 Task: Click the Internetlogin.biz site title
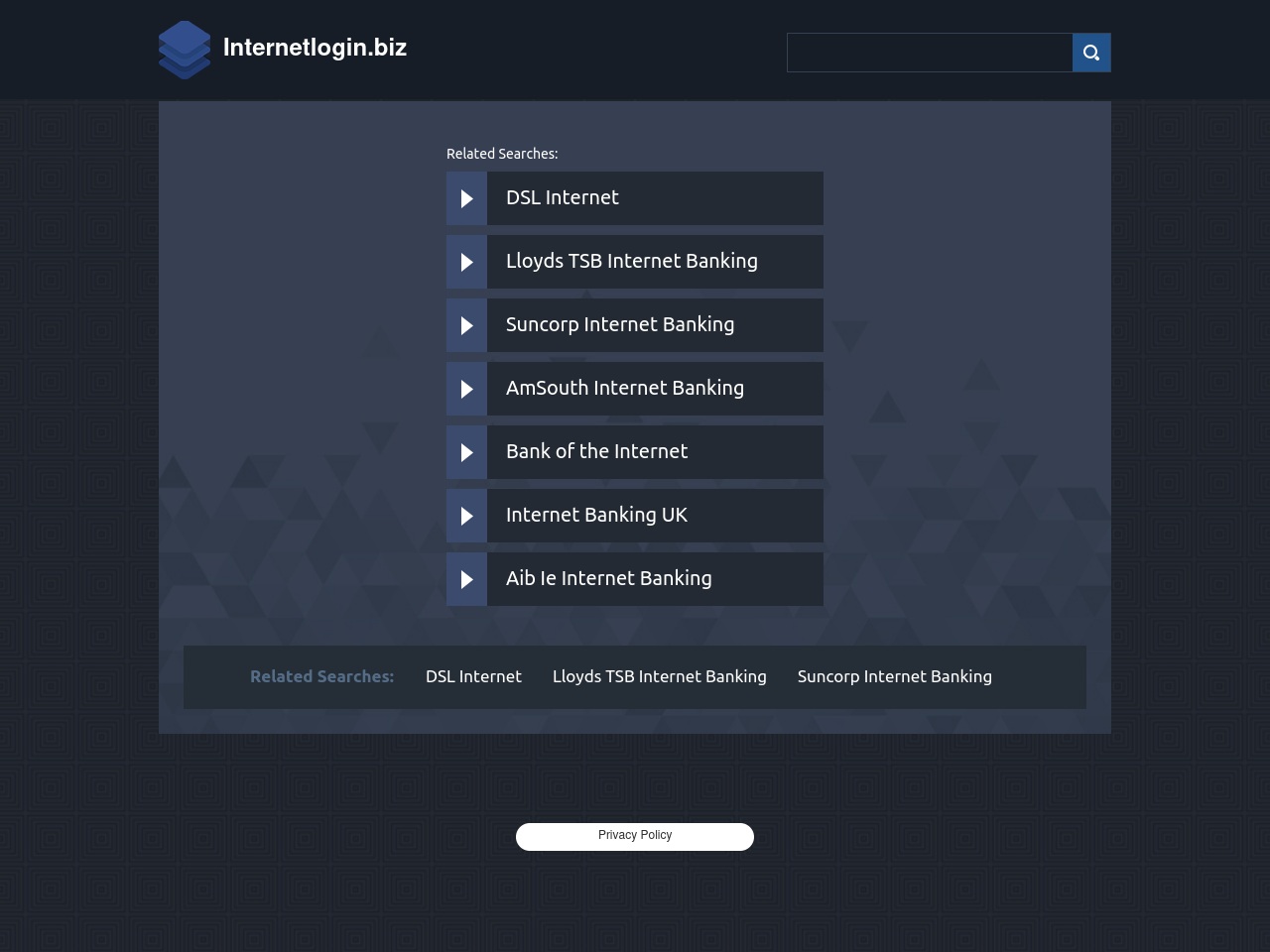click(x=315, y=48)
